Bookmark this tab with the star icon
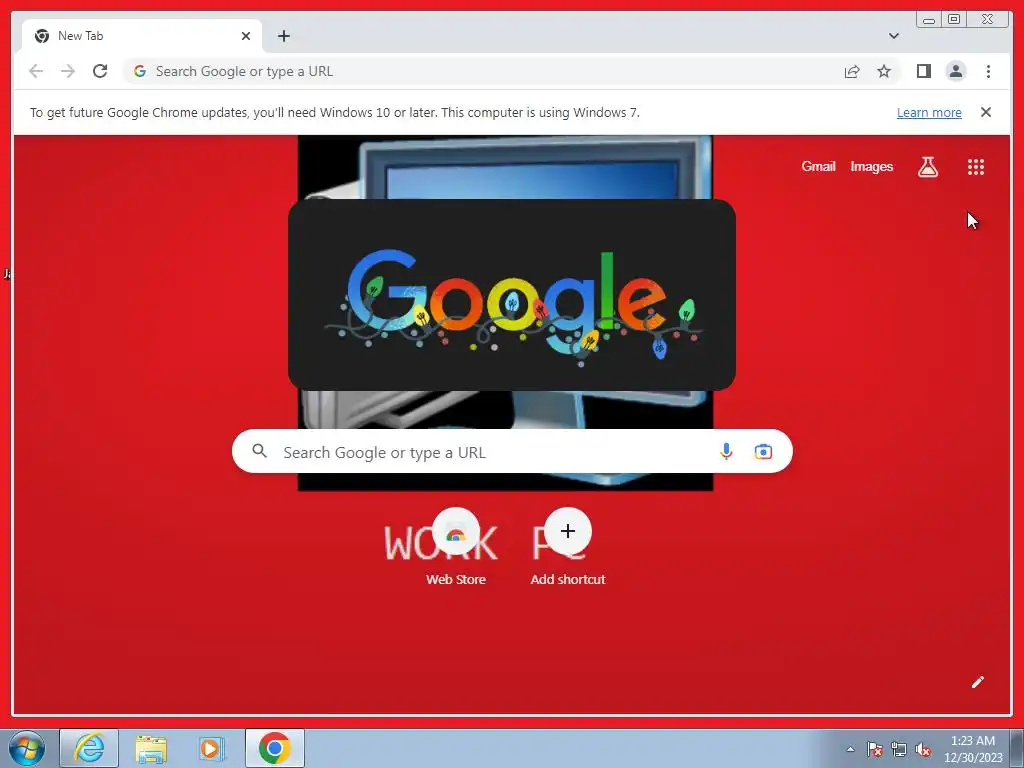This screenshot has width=1024, height=768. (x=884, y=71)
